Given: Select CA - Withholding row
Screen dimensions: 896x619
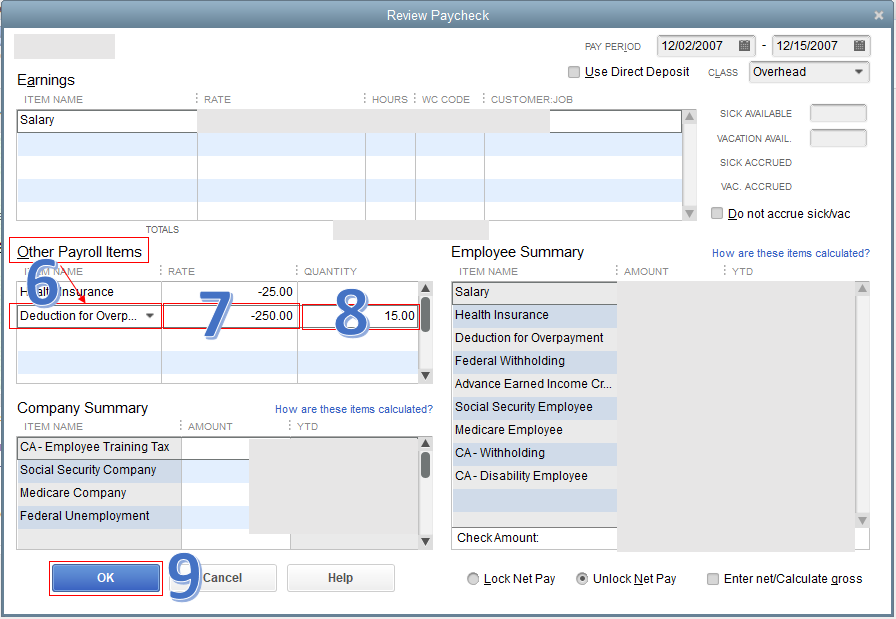Looking at the screenshot, I should 534,453.
